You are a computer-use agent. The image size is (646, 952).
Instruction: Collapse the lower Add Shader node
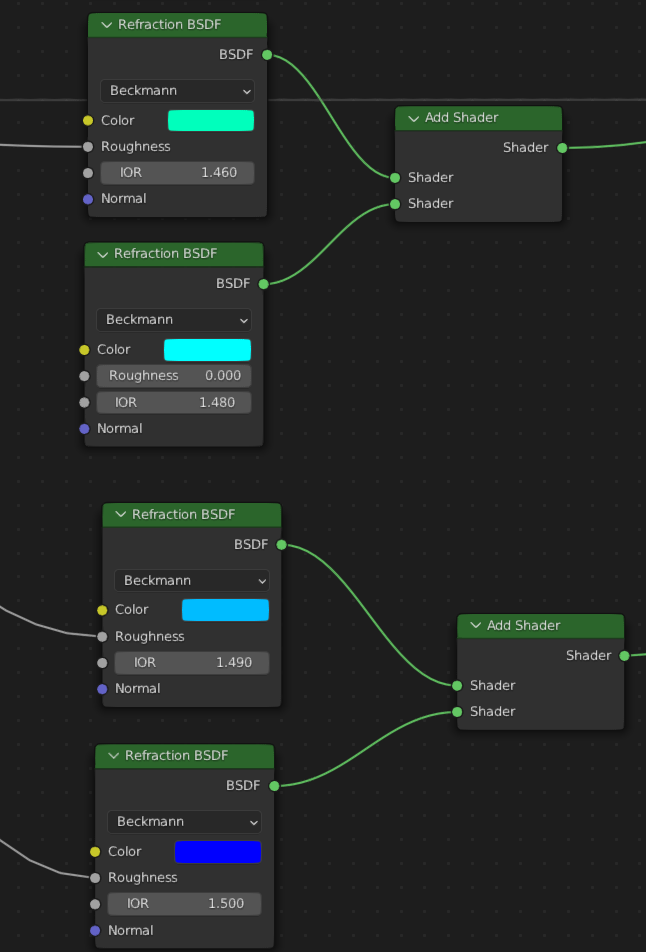click(x=476, y=625)
